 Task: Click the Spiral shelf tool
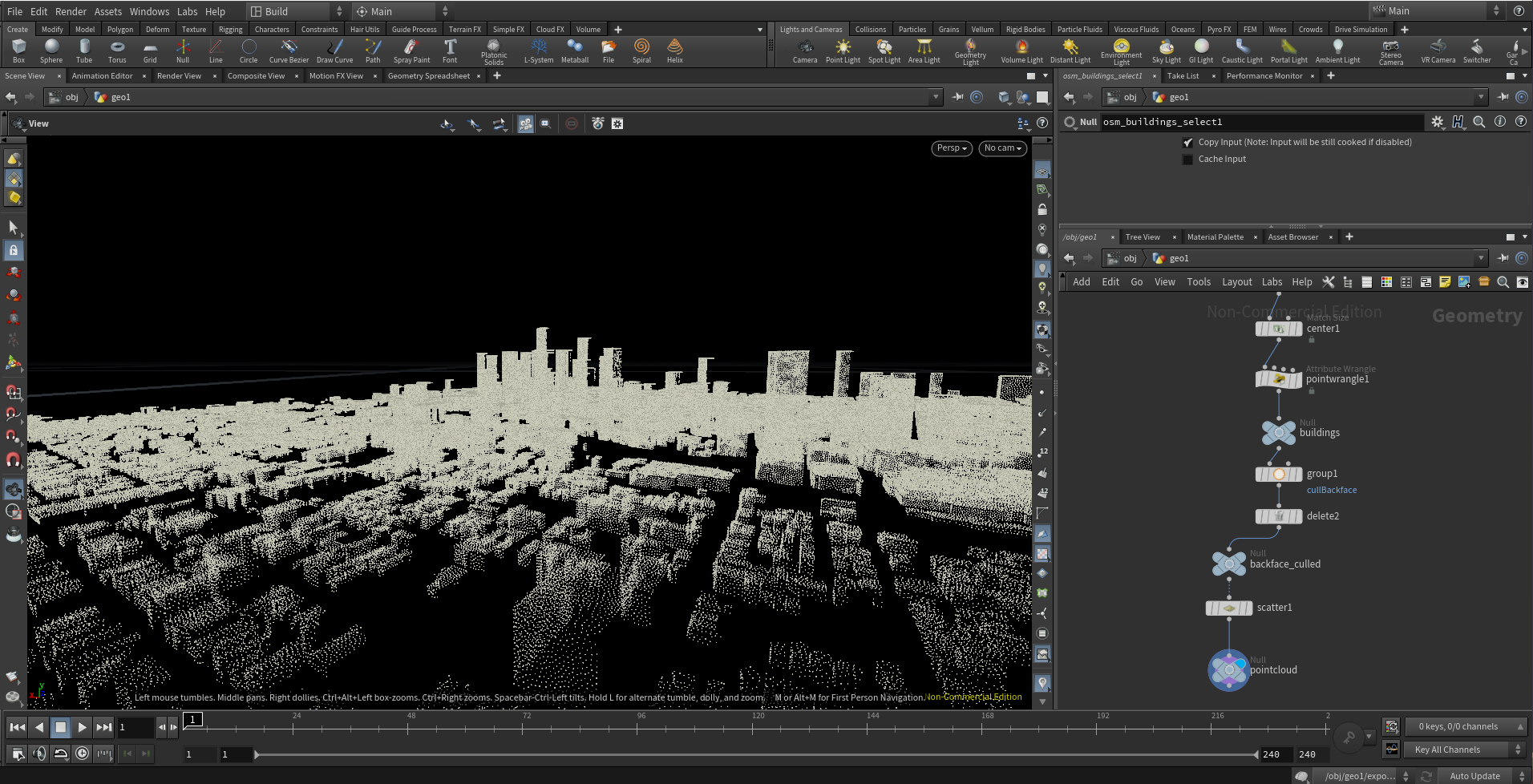(x=641, y=51)
